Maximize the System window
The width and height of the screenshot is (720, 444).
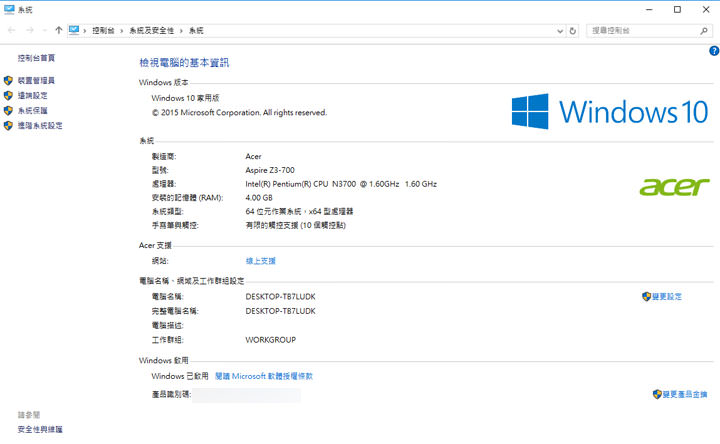pos(677,10)
